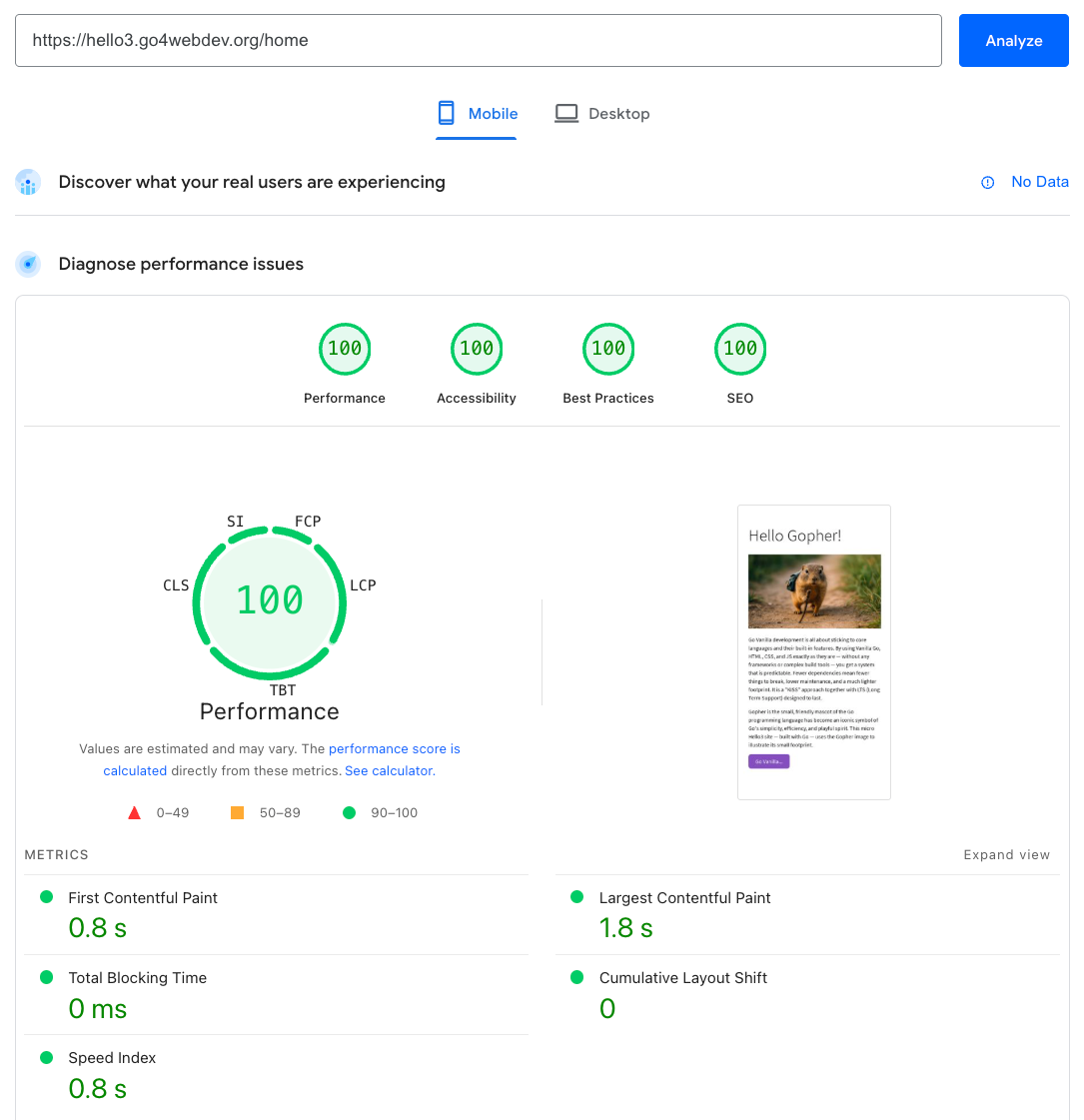Click the METRICS section heading
Image resolution: width=1084 pixels, height=1120 pixels.
(56, 855)
